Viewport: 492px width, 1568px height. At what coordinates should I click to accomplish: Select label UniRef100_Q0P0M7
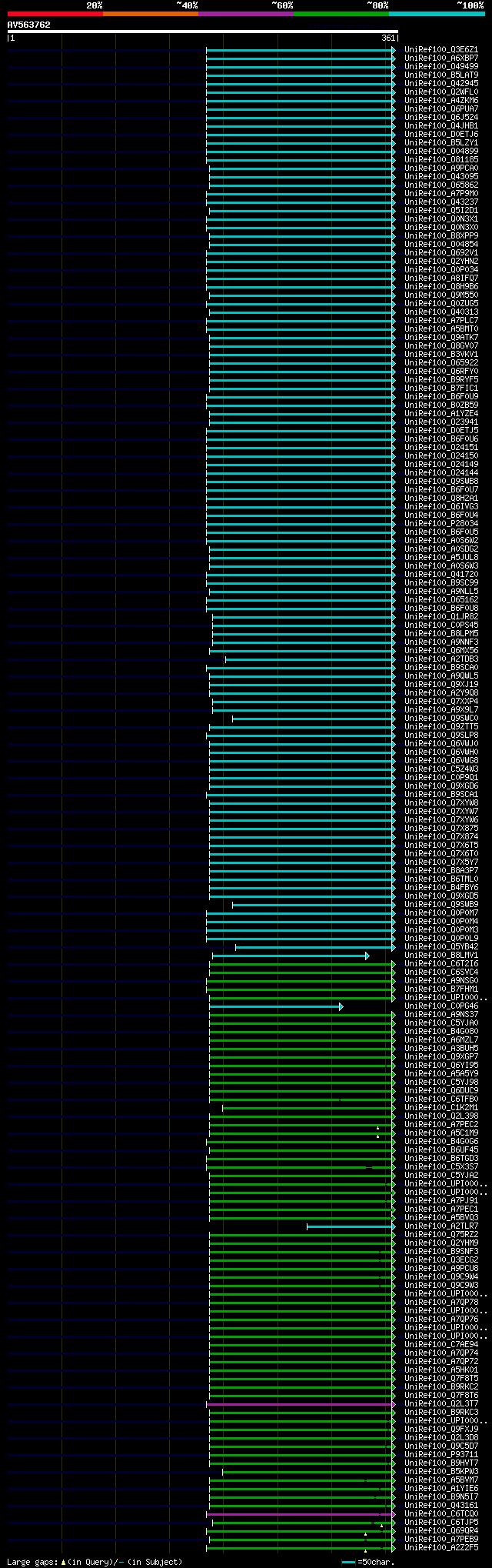click(441, 912)
